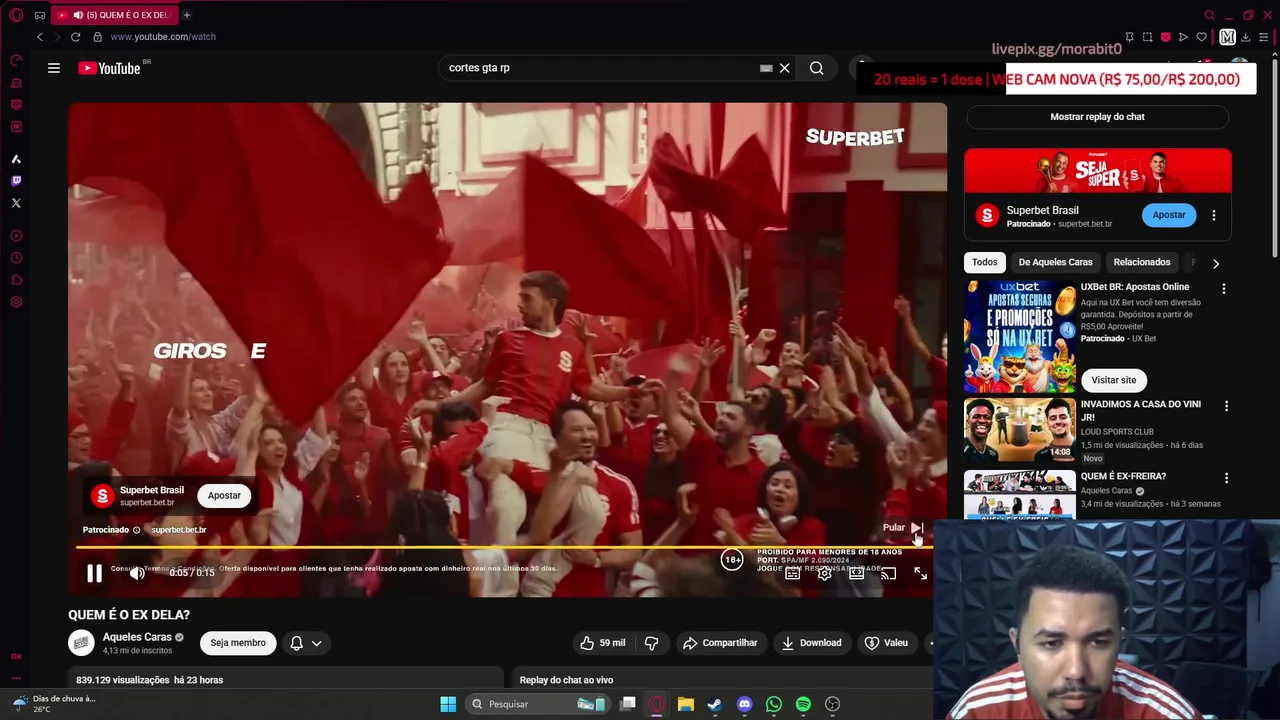Go to the YouTube home logo

(109, 68)
